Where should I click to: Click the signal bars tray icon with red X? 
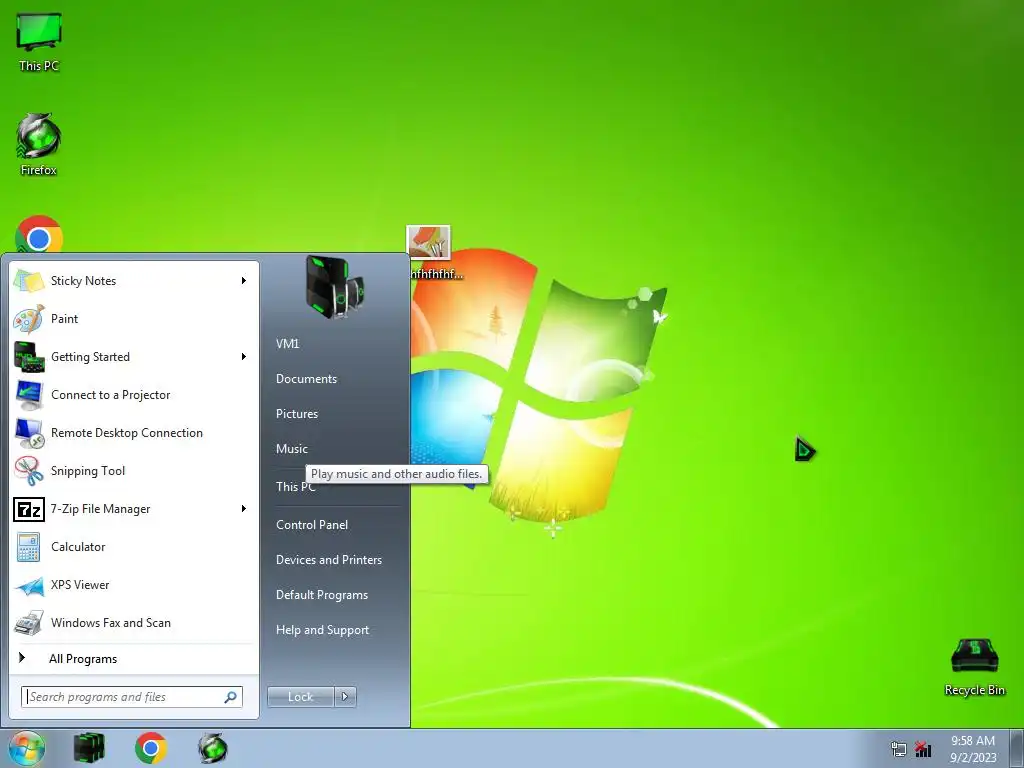click(x=923, y=749)
